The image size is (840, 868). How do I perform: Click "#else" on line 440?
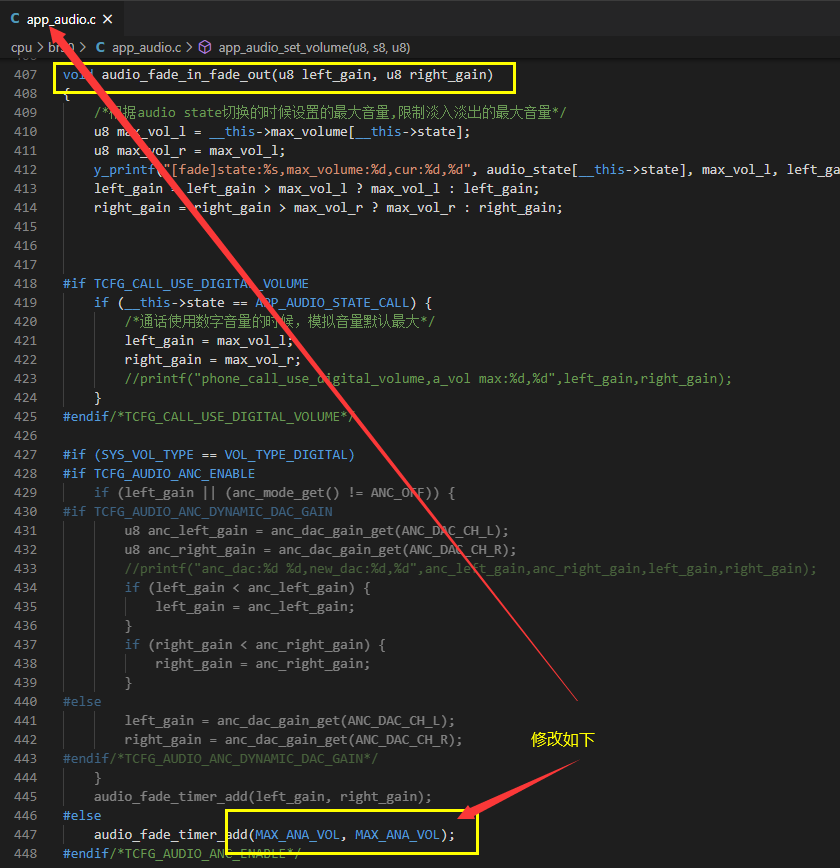point(82,702)
